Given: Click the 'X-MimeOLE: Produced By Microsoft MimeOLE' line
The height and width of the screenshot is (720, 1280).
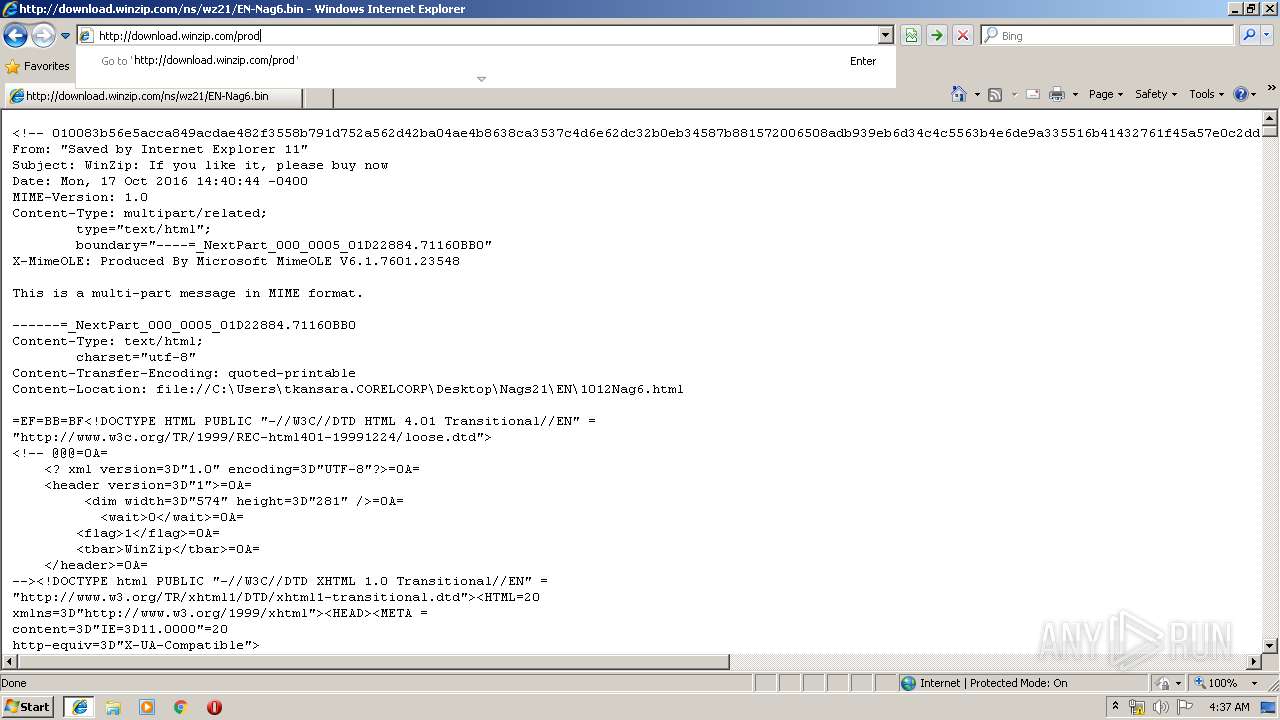Looking at the screenshot, I should pyautogui.click(x=236, y=261).
